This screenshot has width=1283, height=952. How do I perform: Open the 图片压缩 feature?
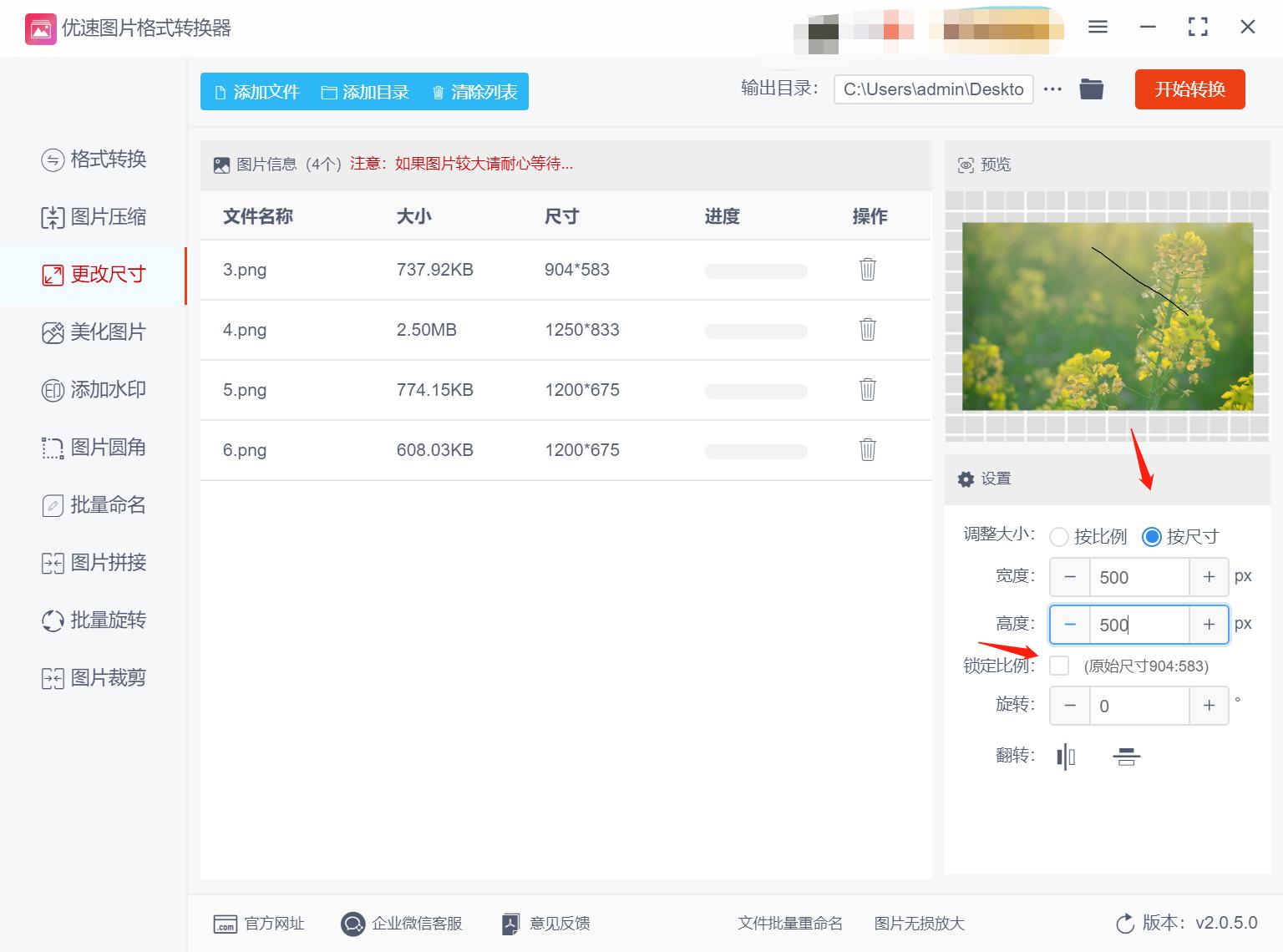[94, 217]
